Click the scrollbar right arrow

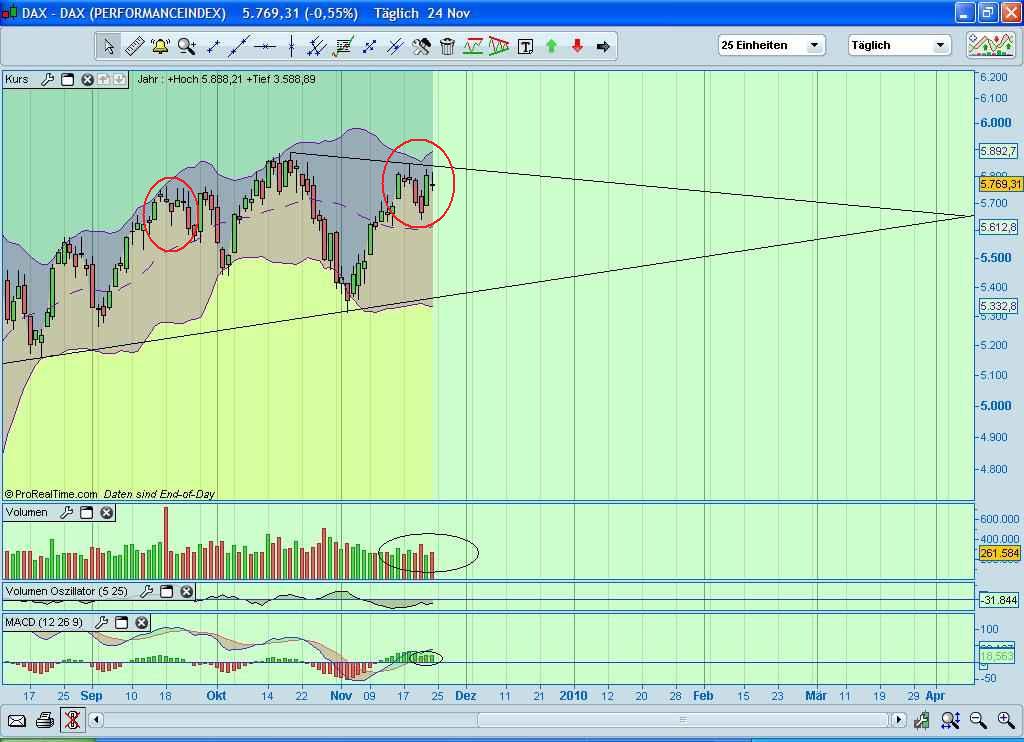[899, 720]
